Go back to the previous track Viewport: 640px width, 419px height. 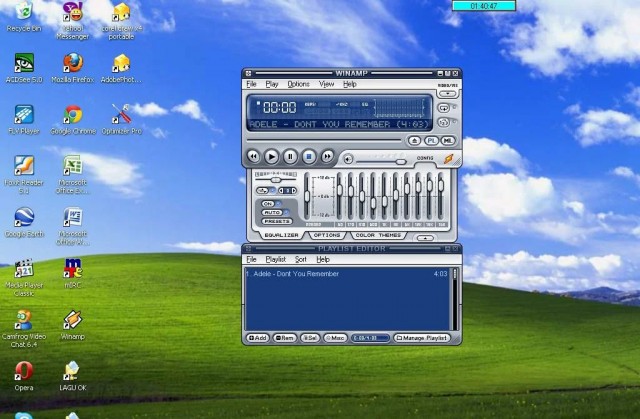coord(253,157)
